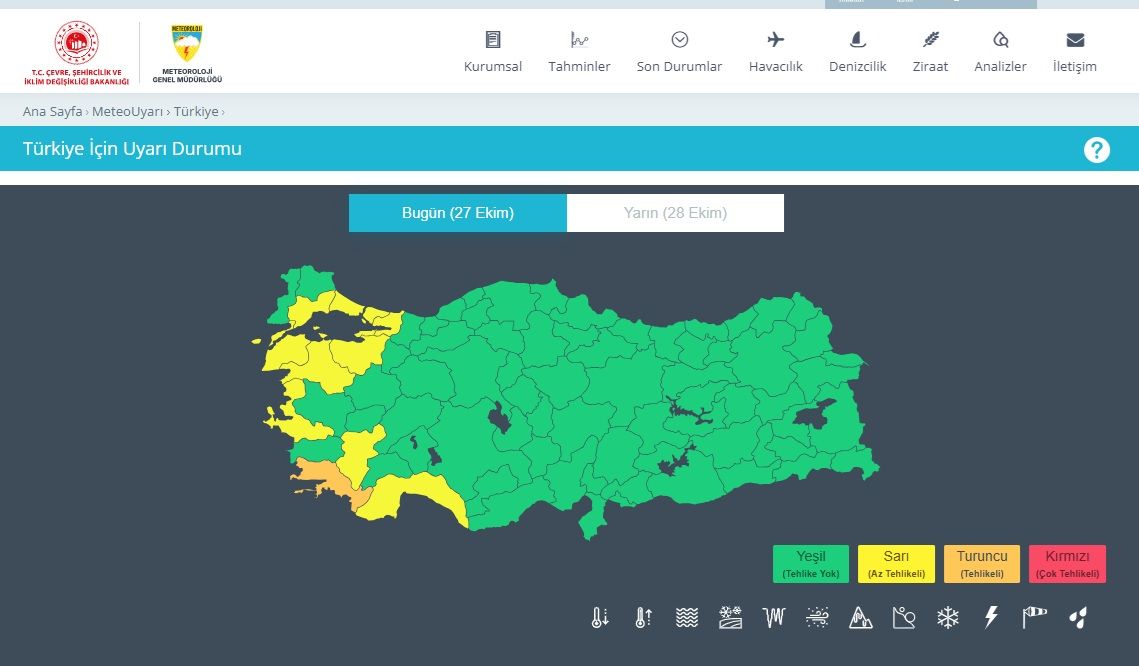Viewport: 1139px width, 666px height.
Task: Open the Son Durumlar menu
Action: tap(679, 52)
